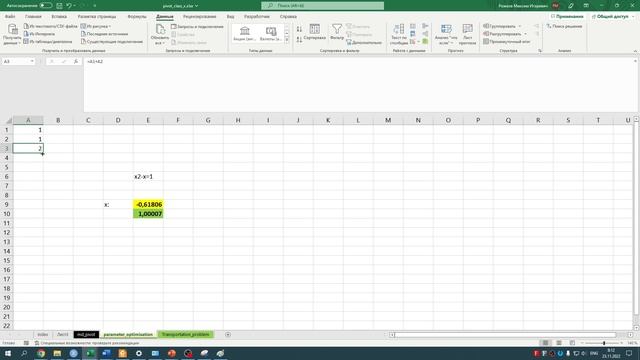This screenshot has height=360, width=640.
Task: Open the Windows Start menu
Action: tap(8, 353)
